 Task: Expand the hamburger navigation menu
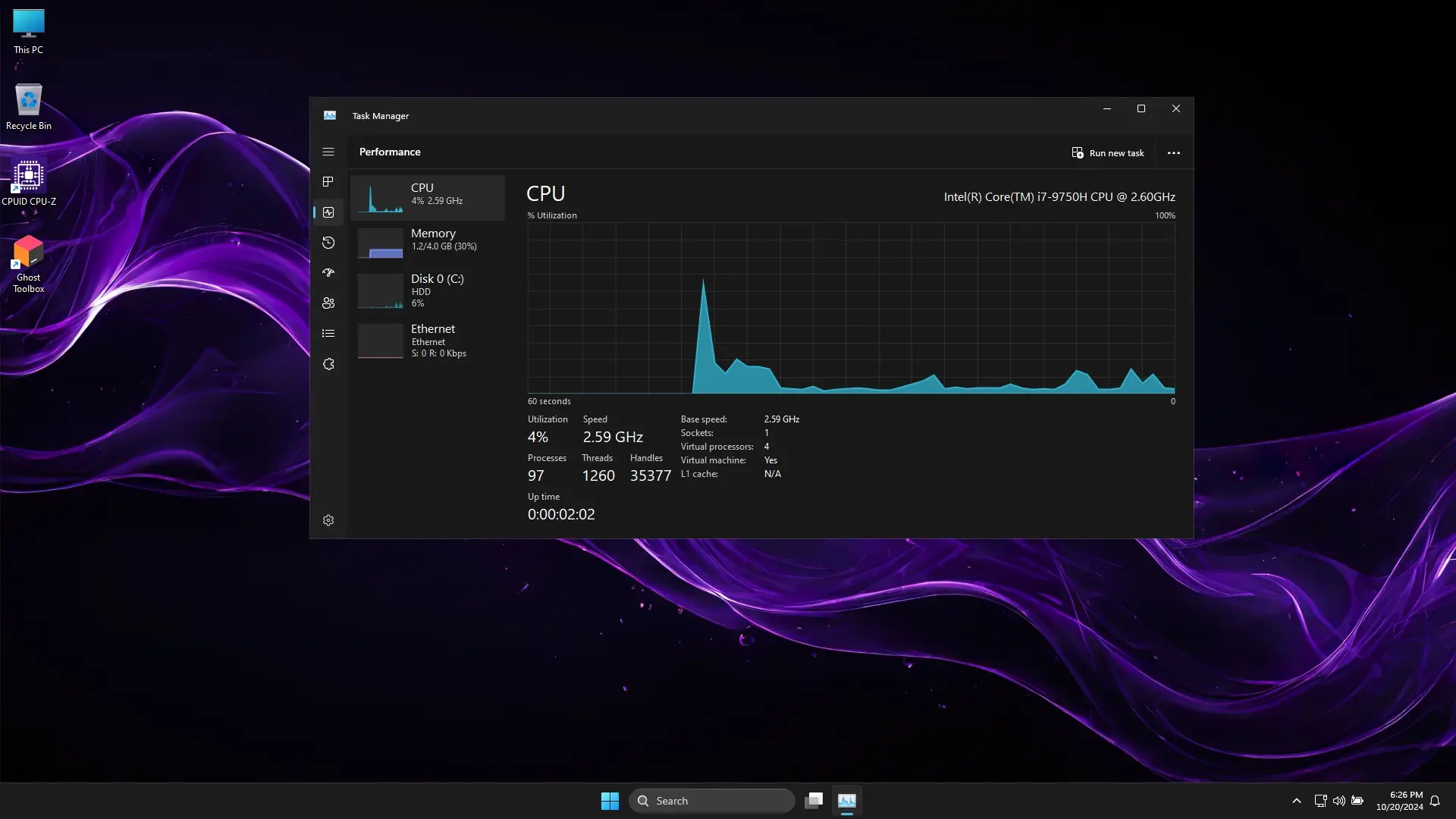[328, 152]
